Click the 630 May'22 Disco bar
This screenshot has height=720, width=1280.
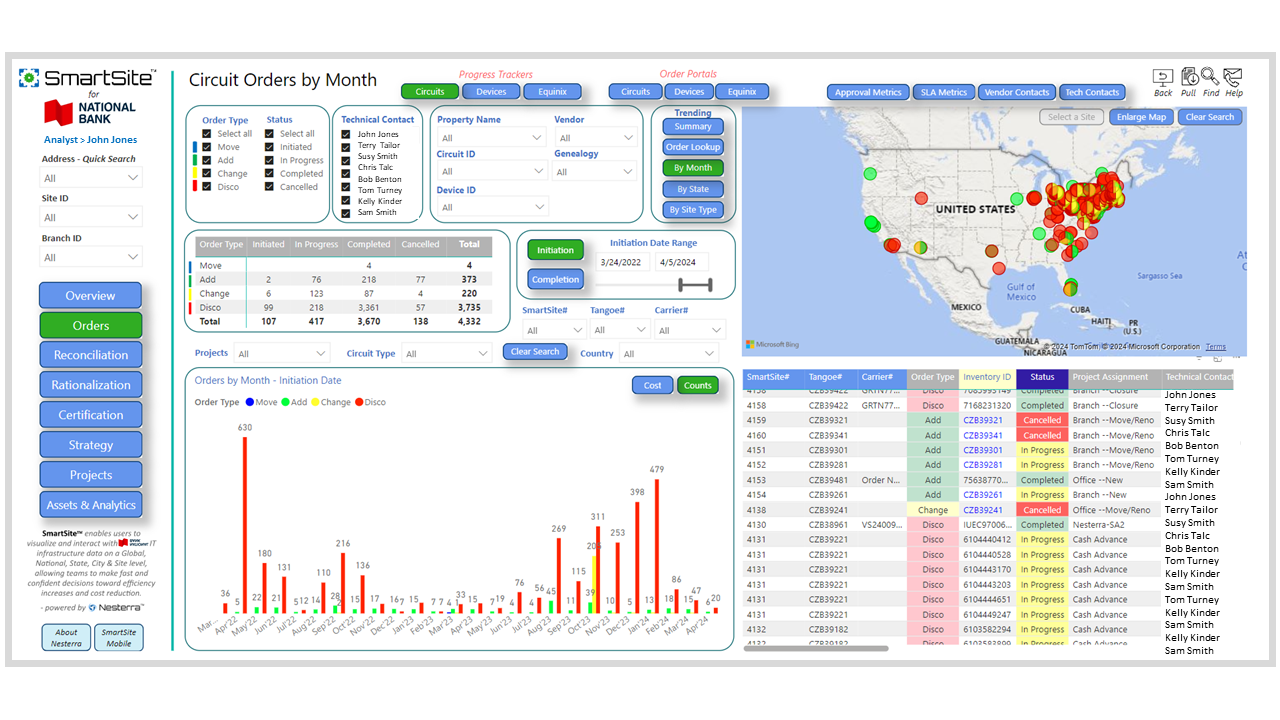coord(244,524)
